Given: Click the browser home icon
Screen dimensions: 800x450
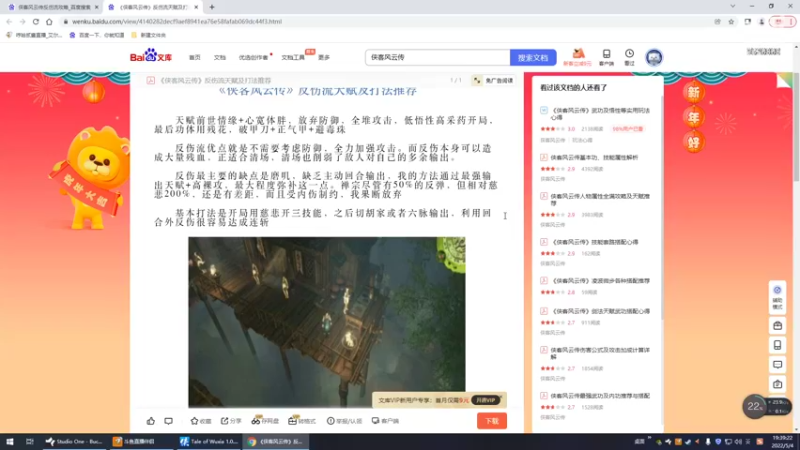Looking at the screenshot, I should (x=49, y=21).
